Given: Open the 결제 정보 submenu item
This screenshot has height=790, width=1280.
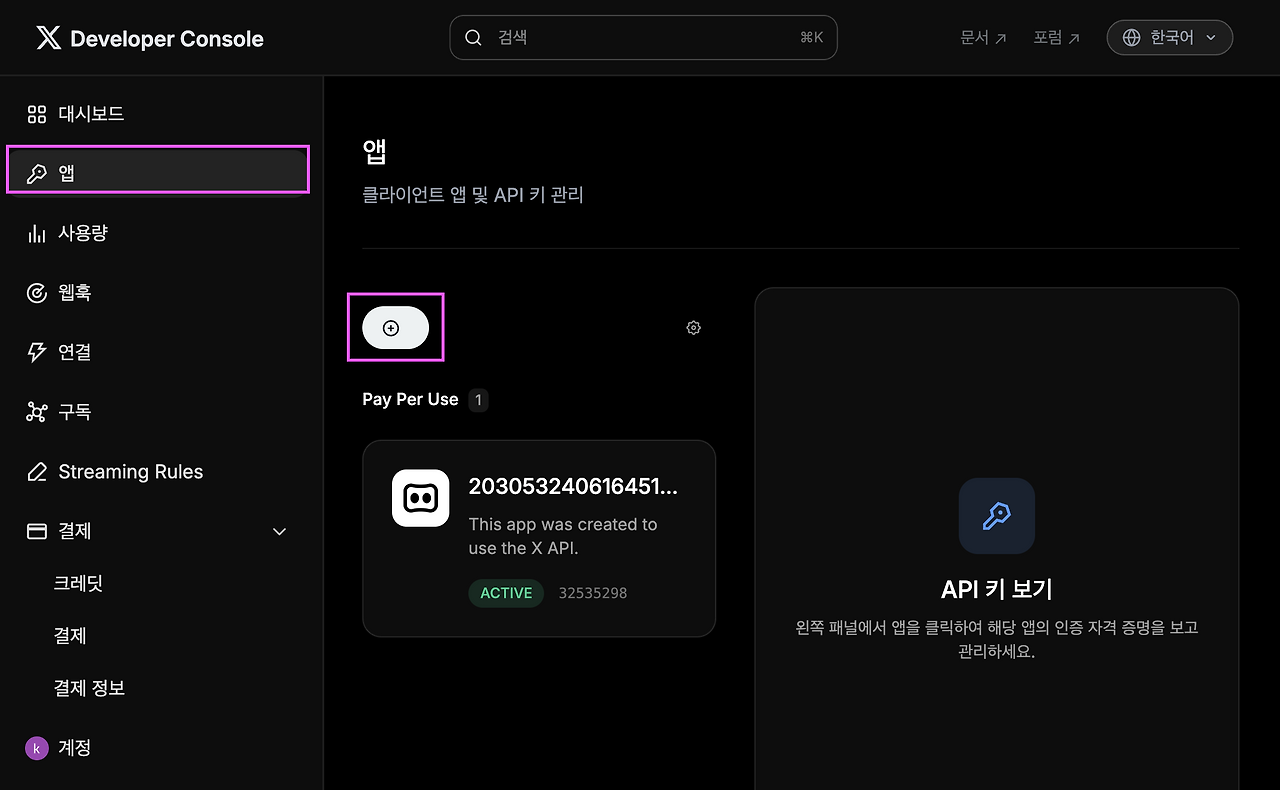Looking at the screenshot, I should click(x=89, y=689).
